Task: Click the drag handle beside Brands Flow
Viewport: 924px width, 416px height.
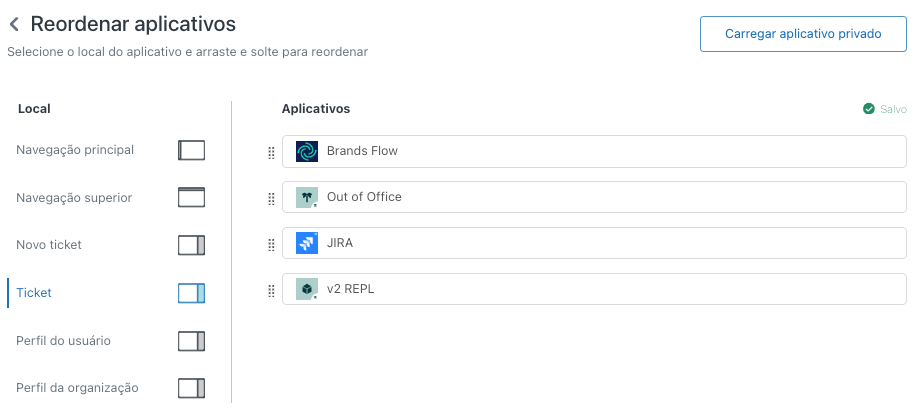Action: 271,152
